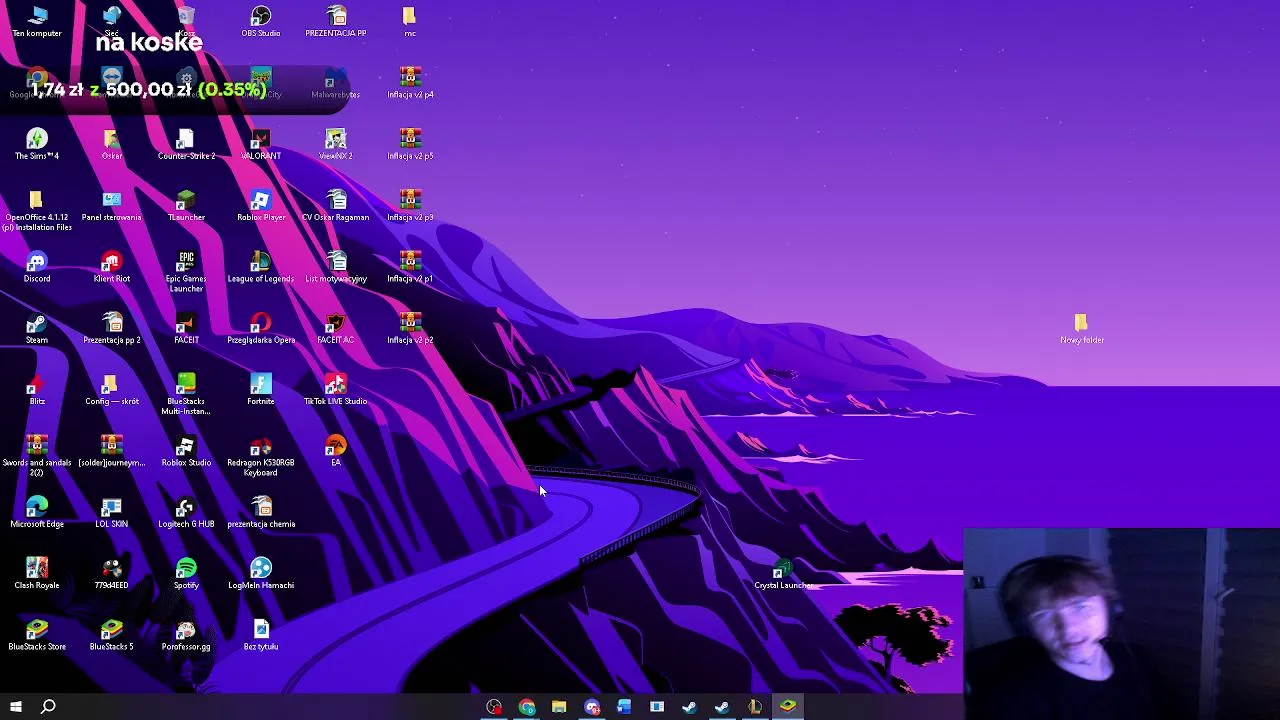Screen dimensions: 1280x720
Task: Select the Inflacja v2 p2 archive
Action: pyautogui.click(x=410, y=328)
